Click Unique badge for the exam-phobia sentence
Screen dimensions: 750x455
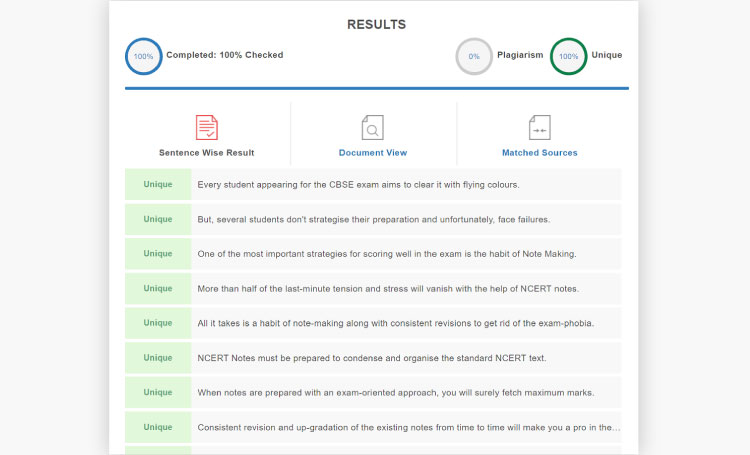(158, 323)
